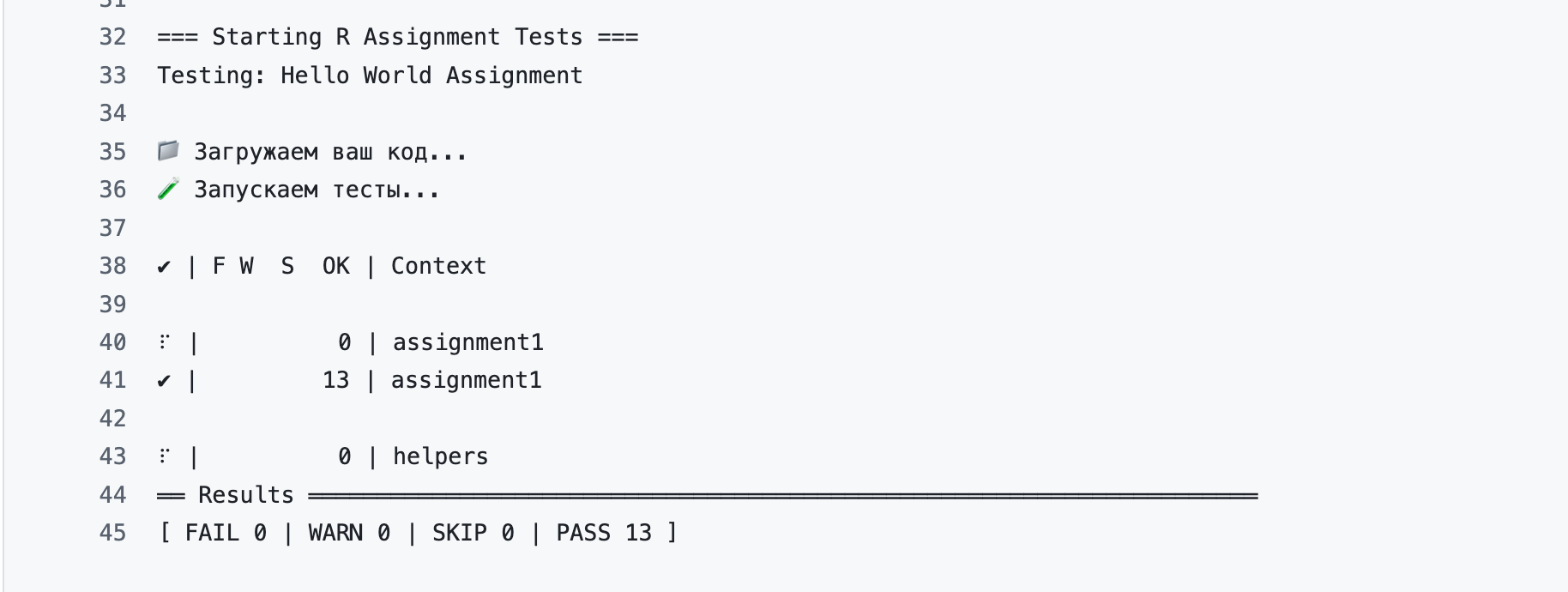This screenshot has width=1568, height=592.
Task: Click the checkmark in the header row
Action: tap(164, 267)
